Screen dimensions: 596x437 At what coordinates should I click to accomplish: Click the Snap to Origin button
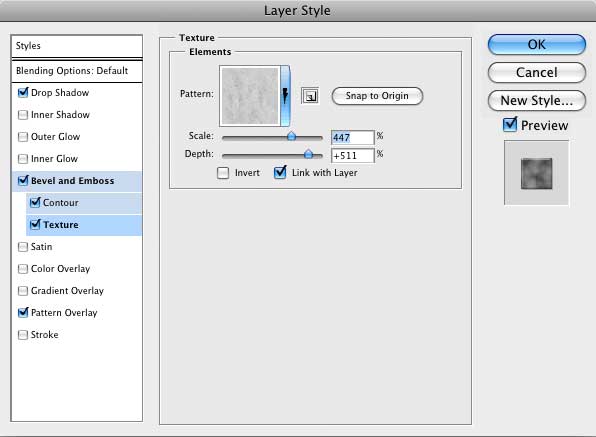pos(377,96)
